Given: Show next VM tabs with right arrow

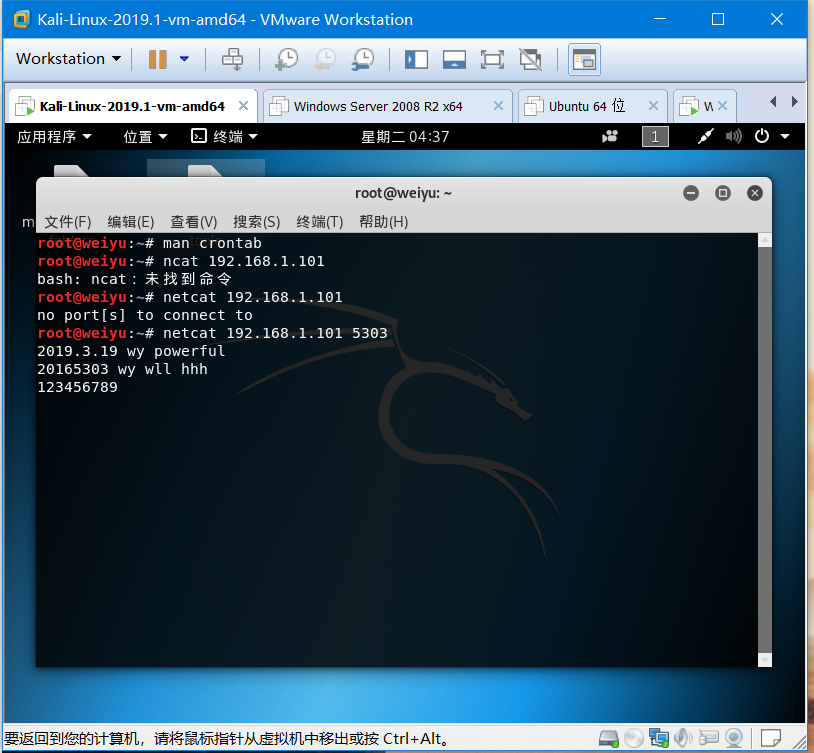Looking at the screenshot, I should 794,102.
